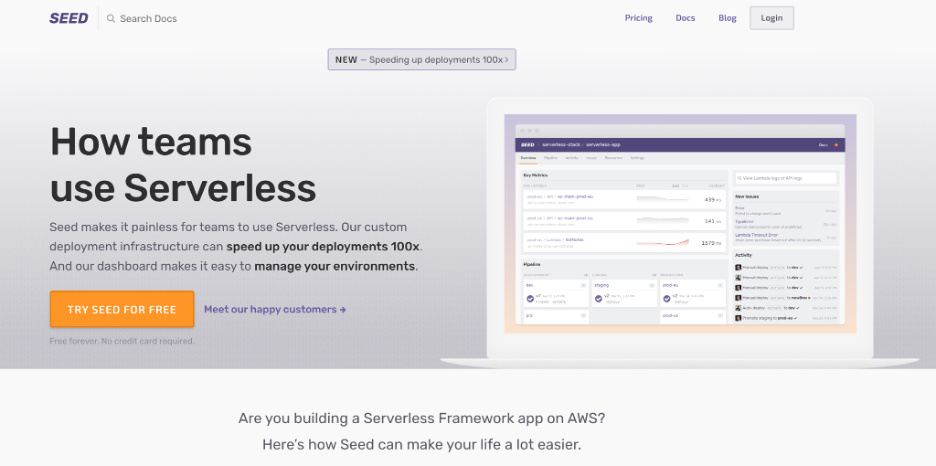Open the dev stage dropdown in the Pipeline
936x466 pixels.
click(x=583, y=285)
